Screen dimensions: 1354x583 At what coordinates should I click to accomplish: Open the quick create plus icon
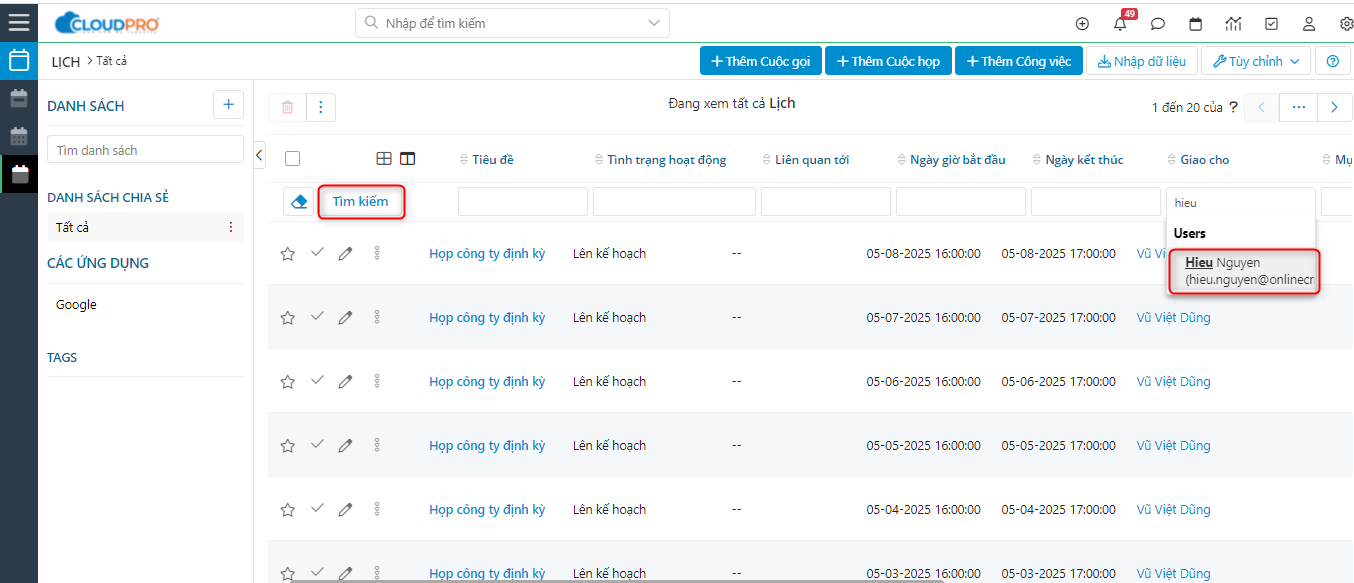pyautogui.click(x=1082, y=24)
